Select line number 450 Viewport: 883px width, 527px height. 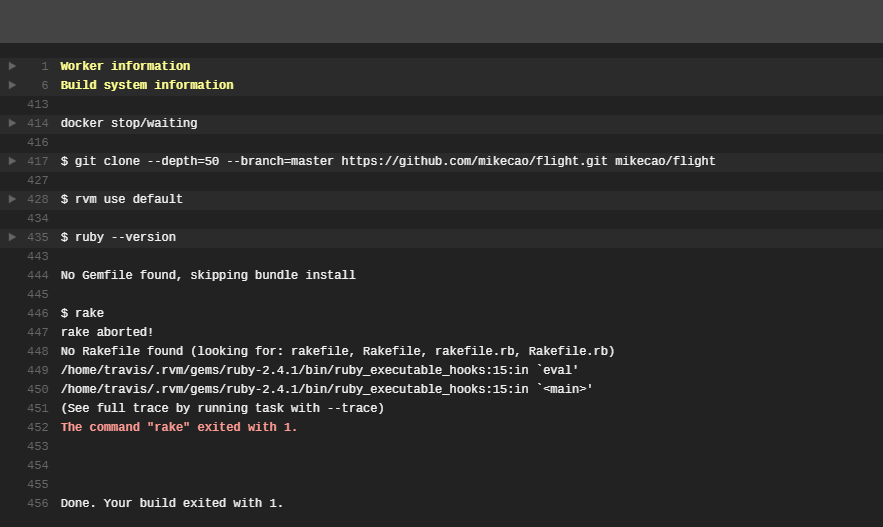pyautogui.click(x=38, y=390)
